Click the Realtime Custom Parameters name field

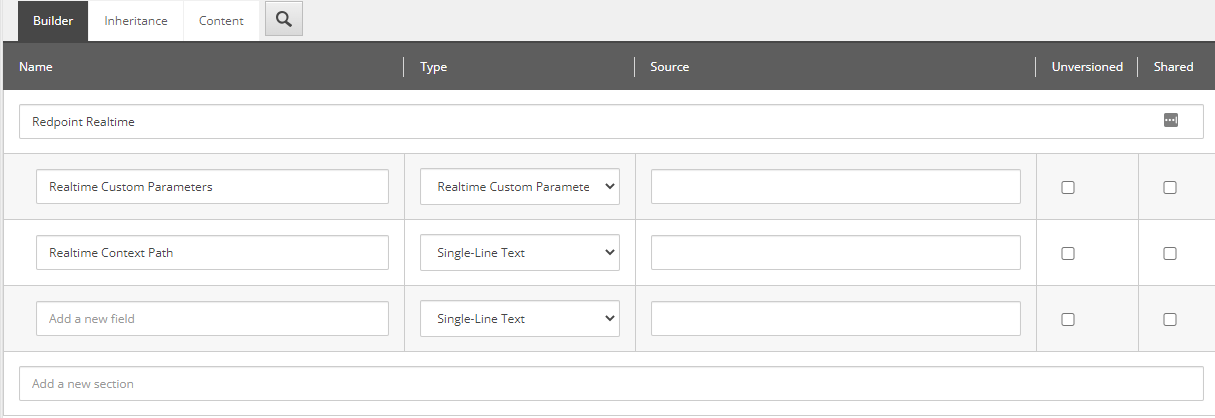(x=212, y=187)
